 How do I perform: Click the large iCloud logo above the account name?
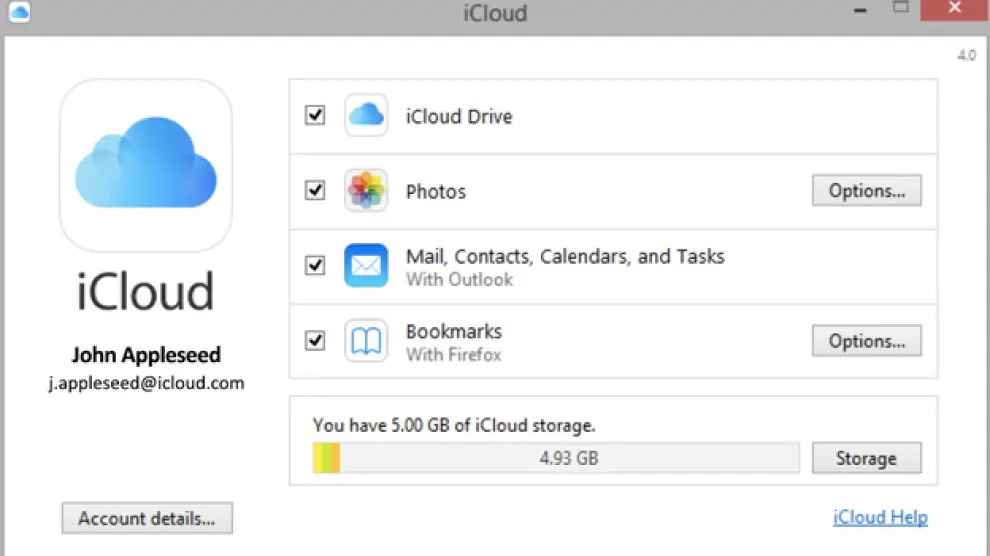point(146,166)
